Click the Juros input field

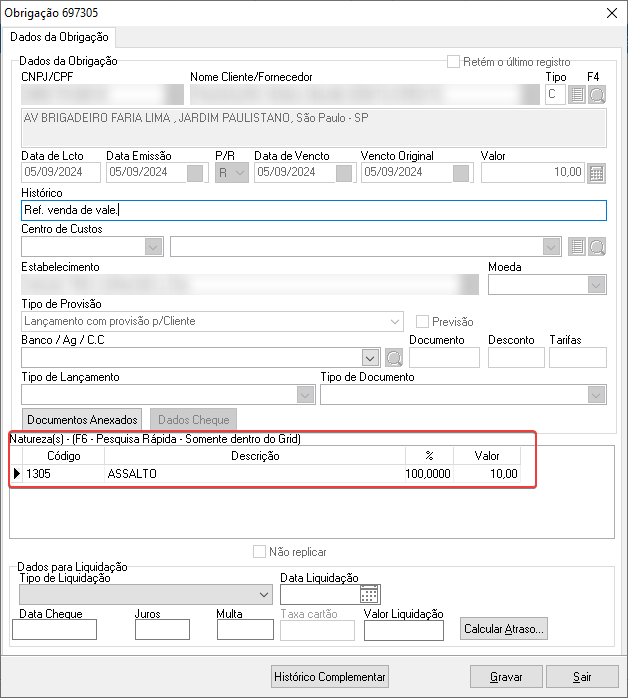tap(162, 630)
